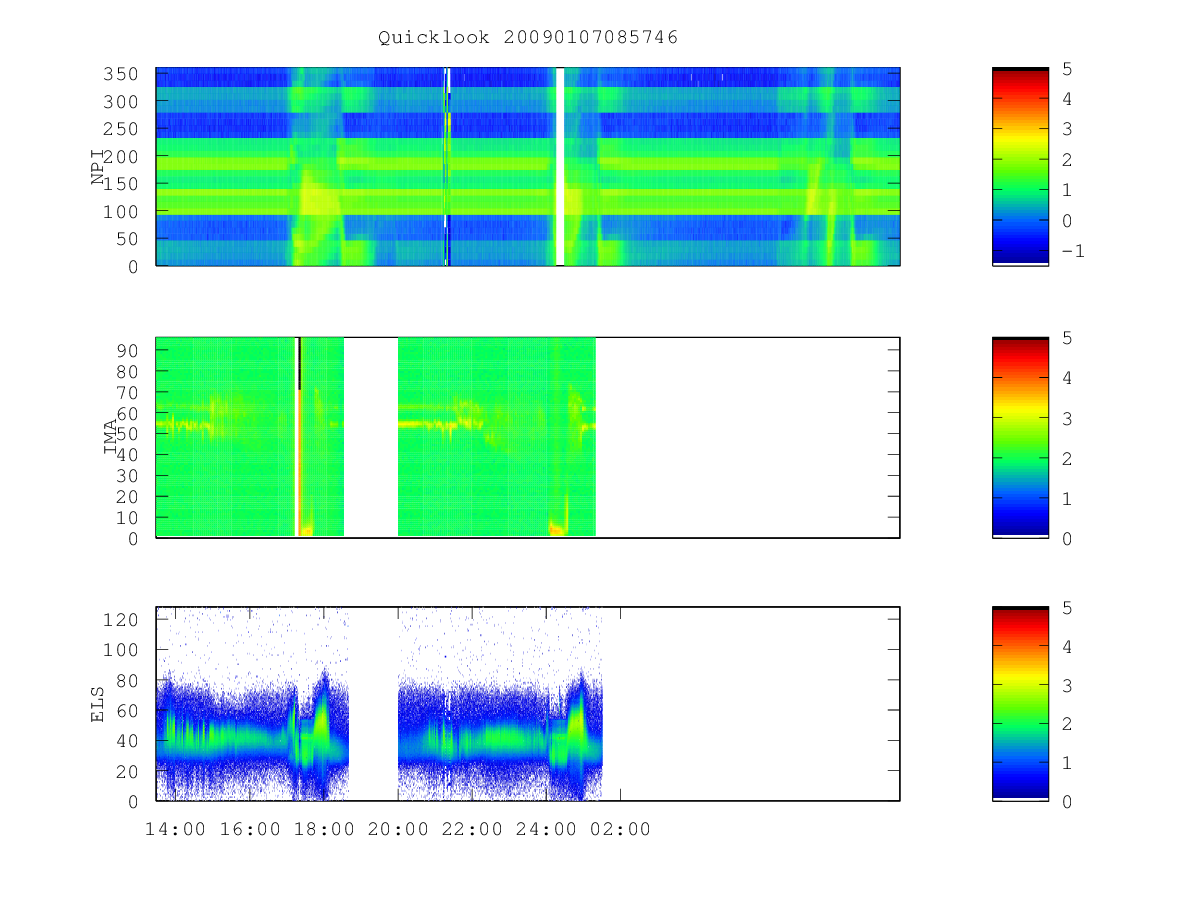Click the 14:00 time axis label

tap(176, 830)
